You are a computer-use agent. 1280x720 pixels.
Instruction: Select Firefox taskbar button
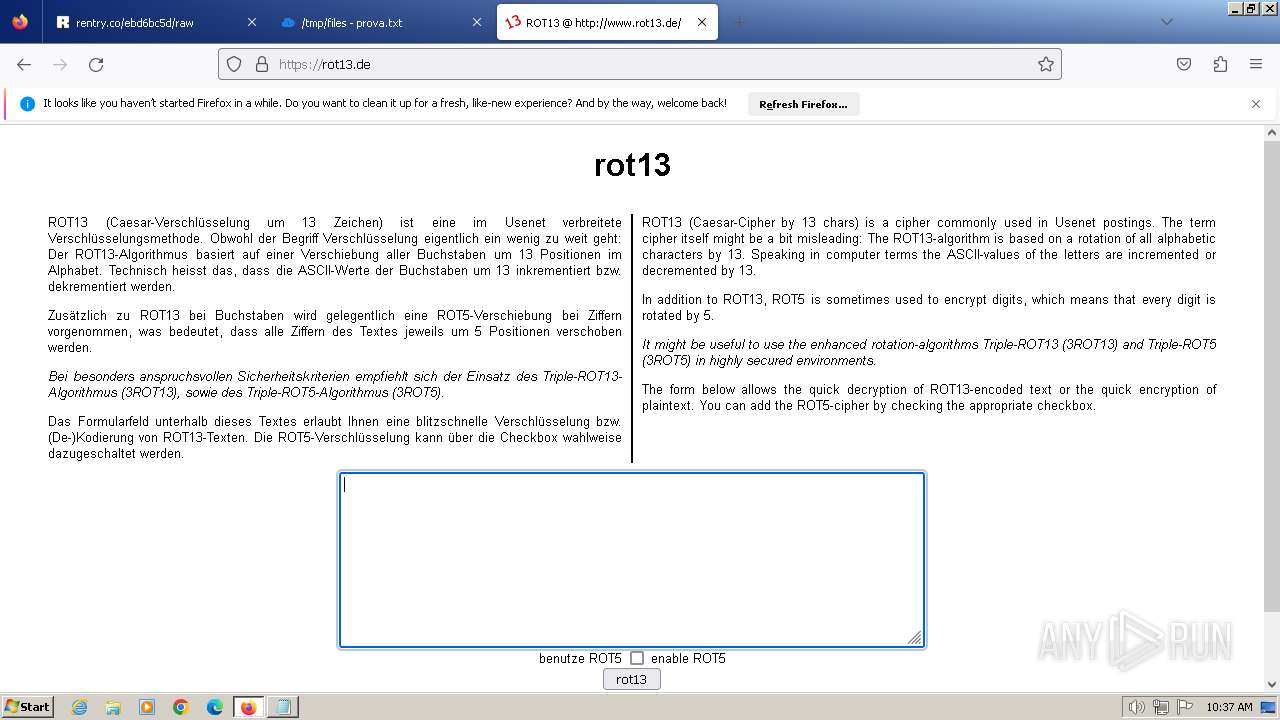pyautogui.click(x=248, y=707)
